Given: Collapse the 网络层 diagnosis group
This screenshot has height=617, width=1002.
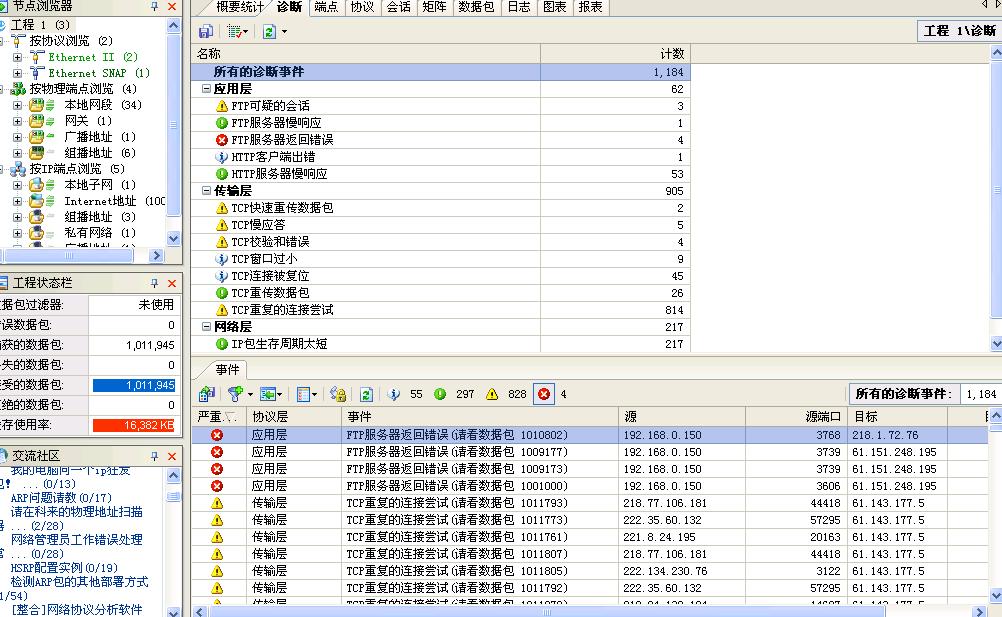Looking at the screenshot, I should [206, 326].
